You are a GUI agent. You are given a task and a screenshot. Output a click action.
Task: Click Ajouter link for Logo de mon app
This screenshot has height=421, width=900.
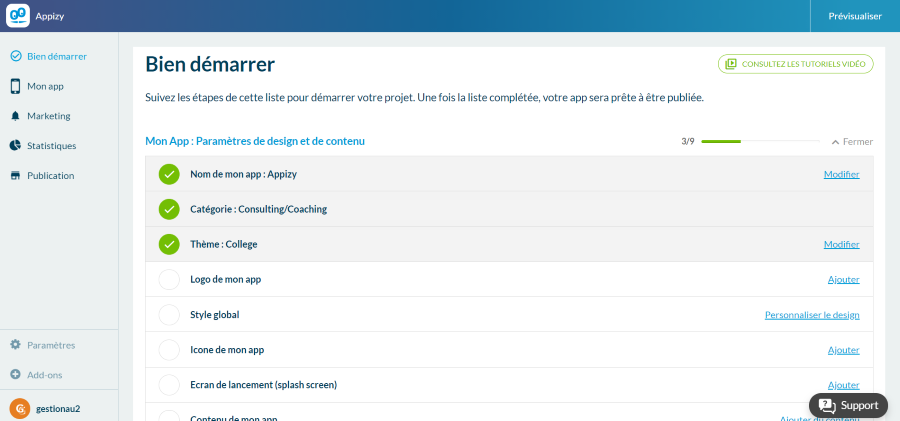tap(844, 279)
